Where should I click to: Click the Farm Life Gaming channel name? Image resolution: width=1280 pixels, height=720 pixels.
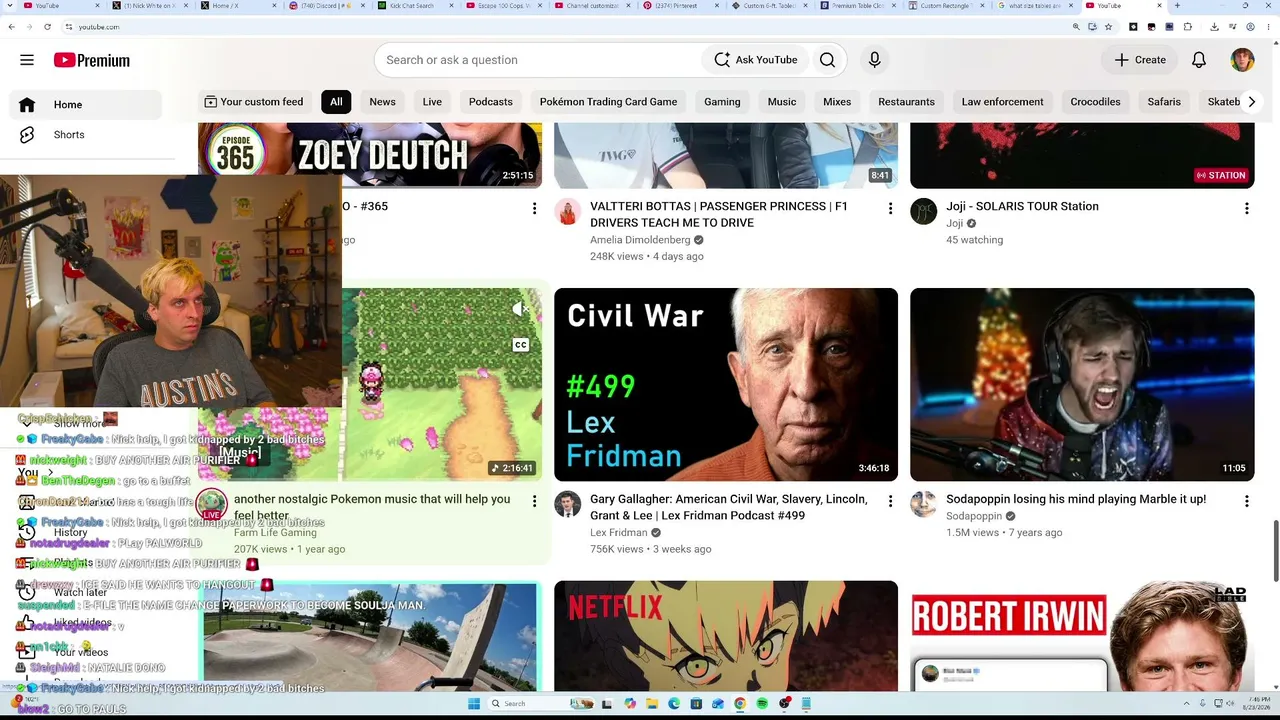(x=275, y=533)
